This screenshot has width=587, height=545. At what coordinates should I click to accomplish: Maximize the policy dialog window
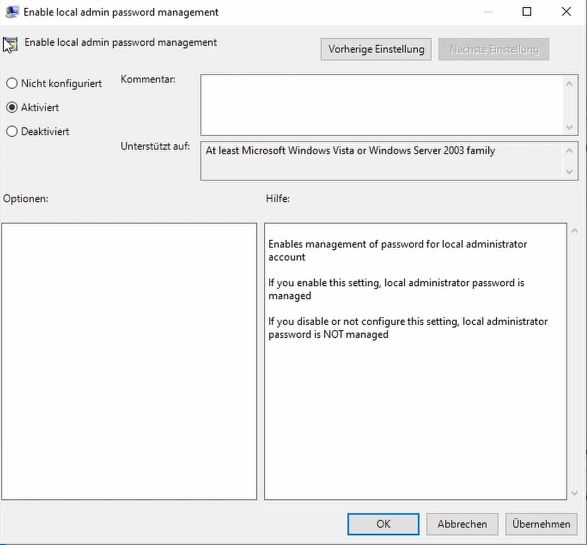click(x=527, y=12)
